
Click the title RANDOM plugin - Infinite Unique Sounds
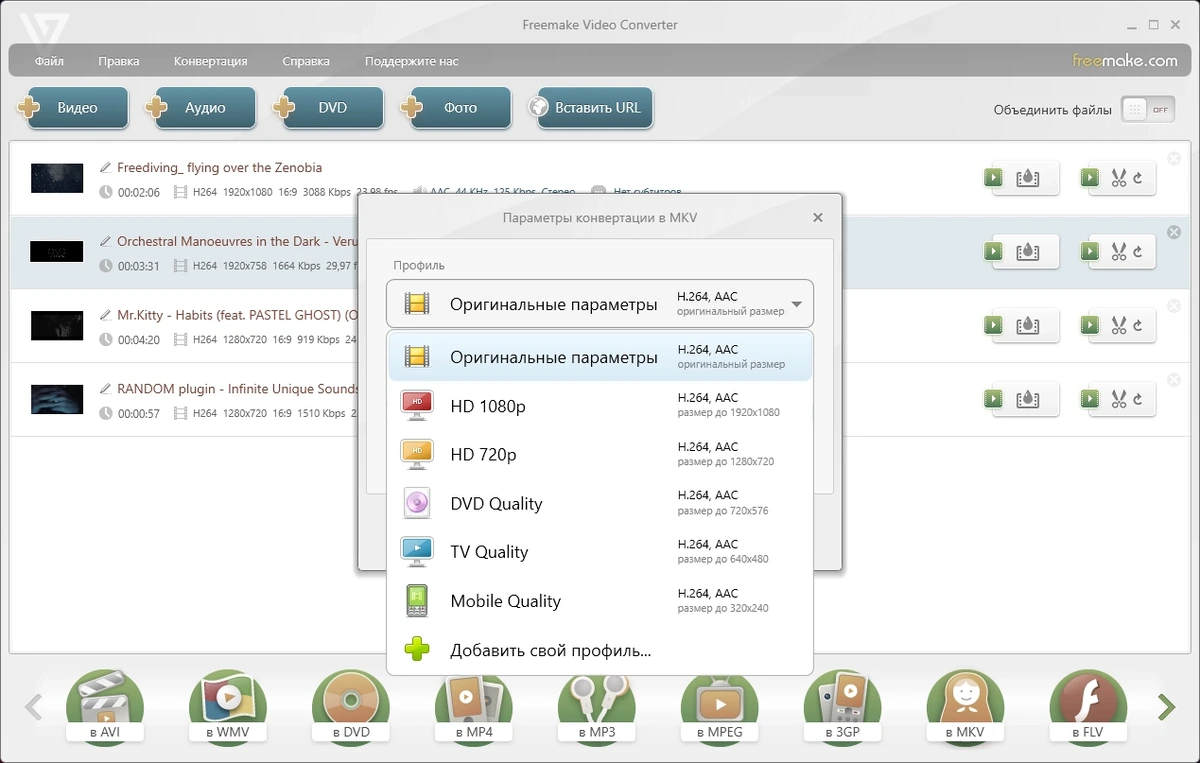click(238, 388)
